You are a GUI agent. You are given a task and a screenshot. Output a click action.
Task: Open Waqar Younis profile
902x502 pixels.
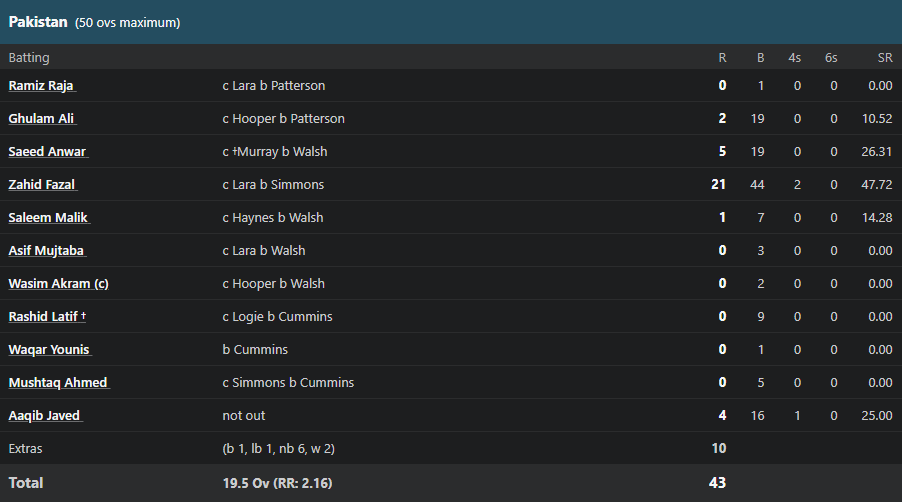tap(50, 350)
